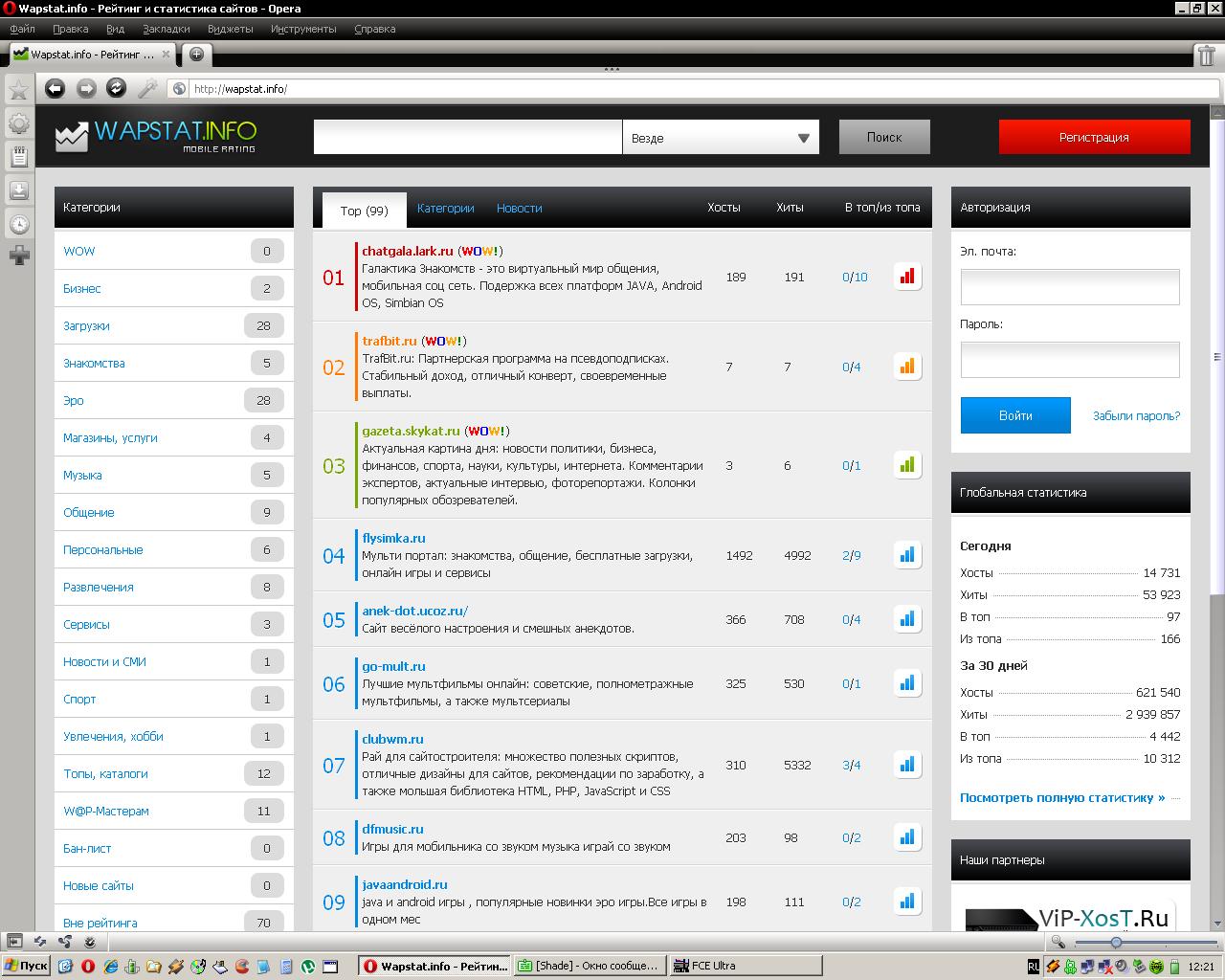Select the 'Загрузки' category
This screenshot has width=1225, height=980.
point(86,325)
